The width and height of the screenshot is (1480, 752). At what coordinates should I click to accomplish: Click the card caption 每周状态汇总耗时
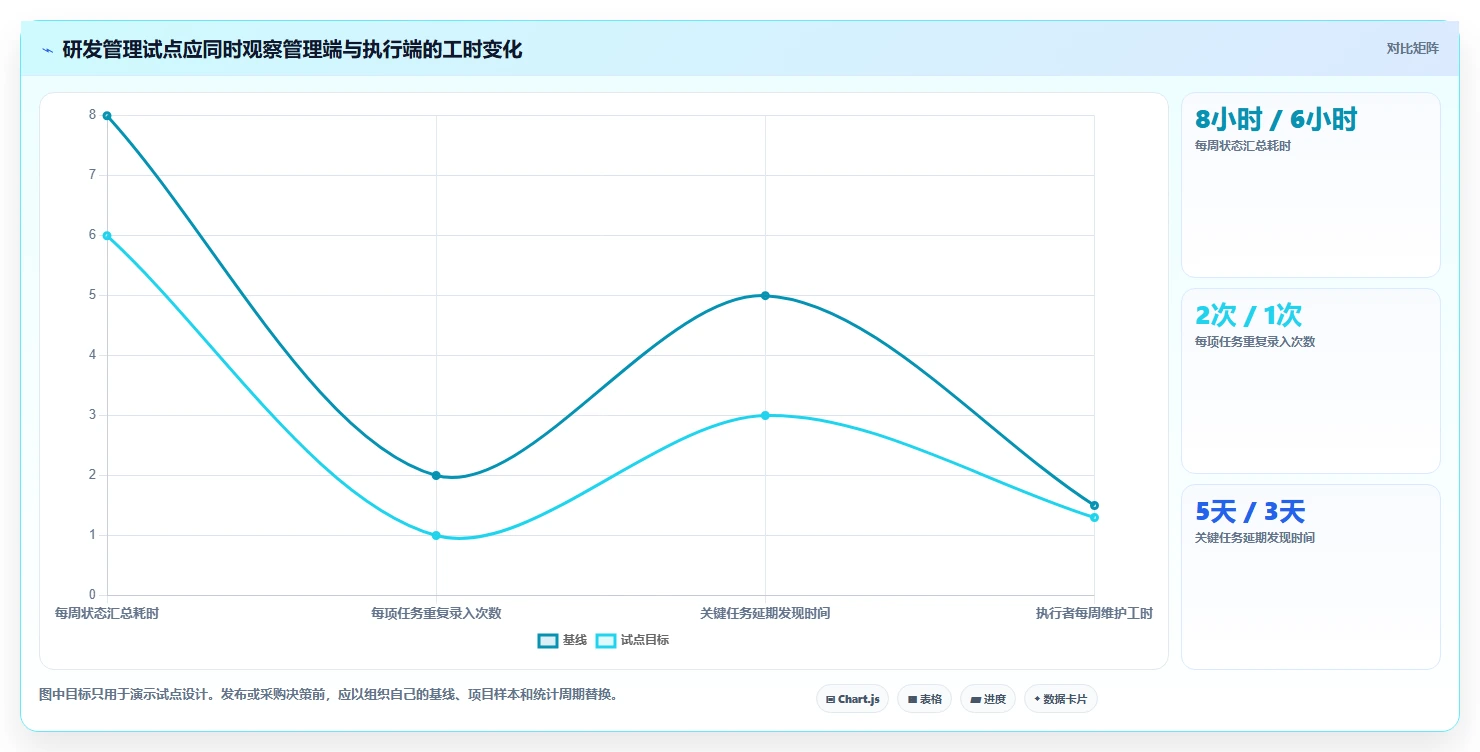pyautogui.click(x=1243, y=146)
